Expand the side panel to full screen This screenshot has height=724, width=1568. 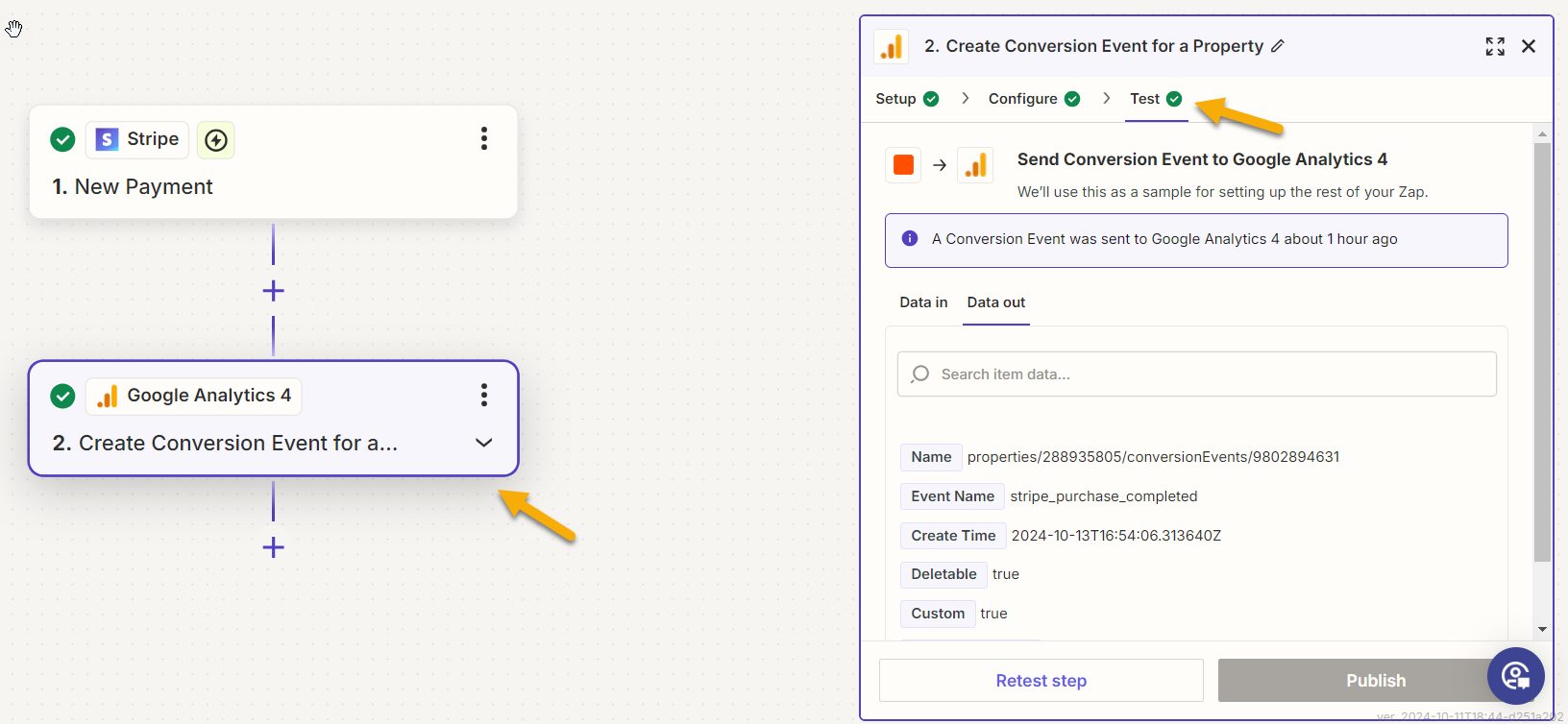pos(1495,46)
